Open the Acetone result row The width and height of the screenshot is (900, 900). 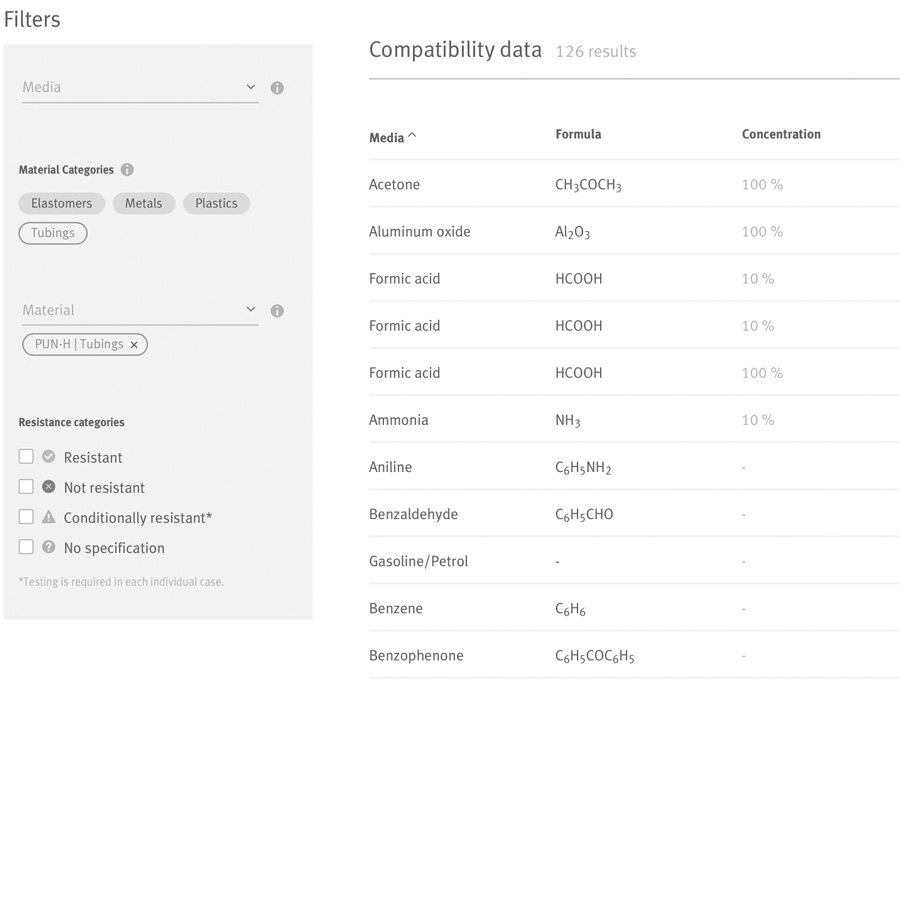[x=394, y=185]
